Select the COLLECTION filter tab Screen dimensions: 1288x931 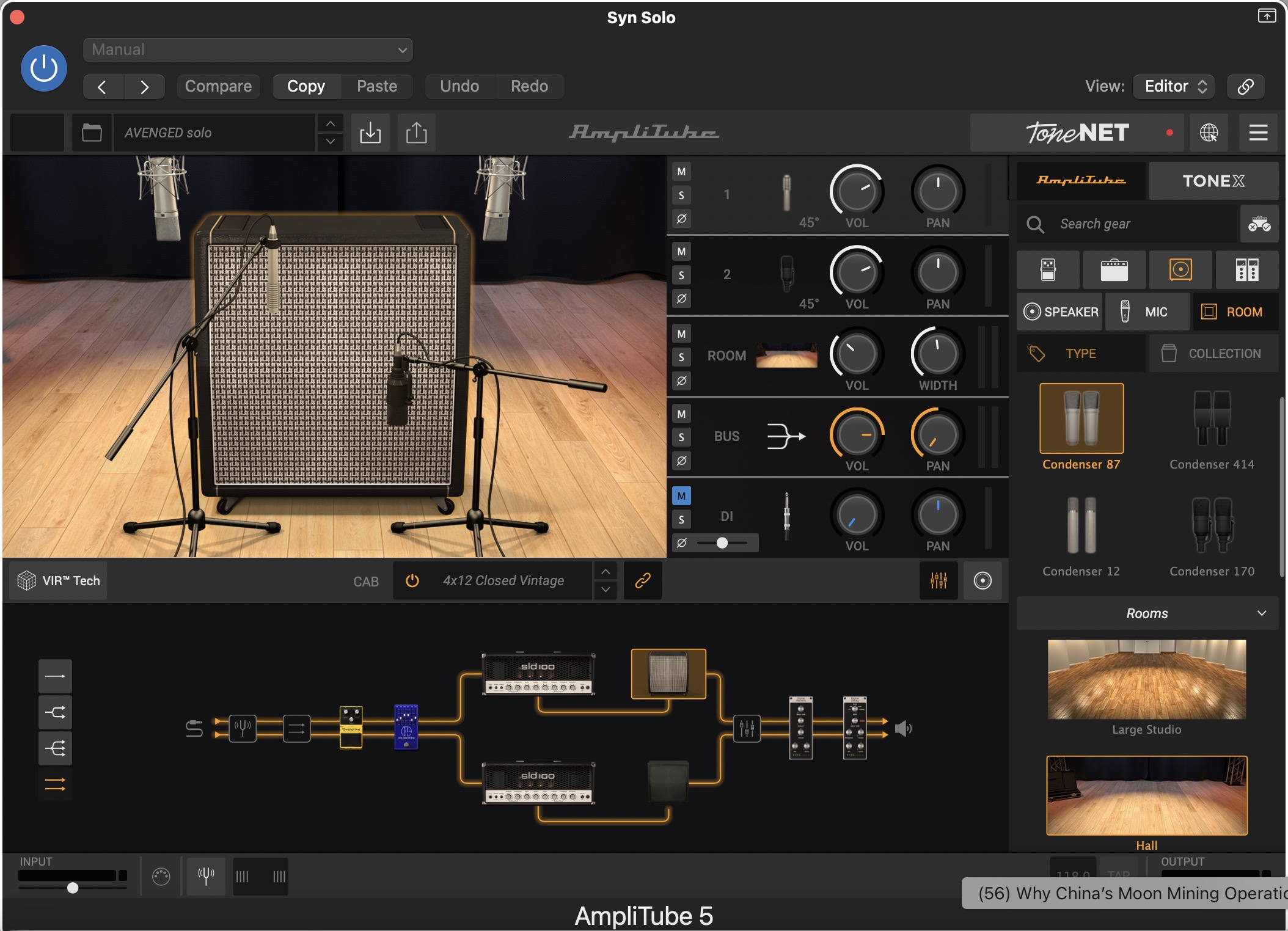point(1213,354)
